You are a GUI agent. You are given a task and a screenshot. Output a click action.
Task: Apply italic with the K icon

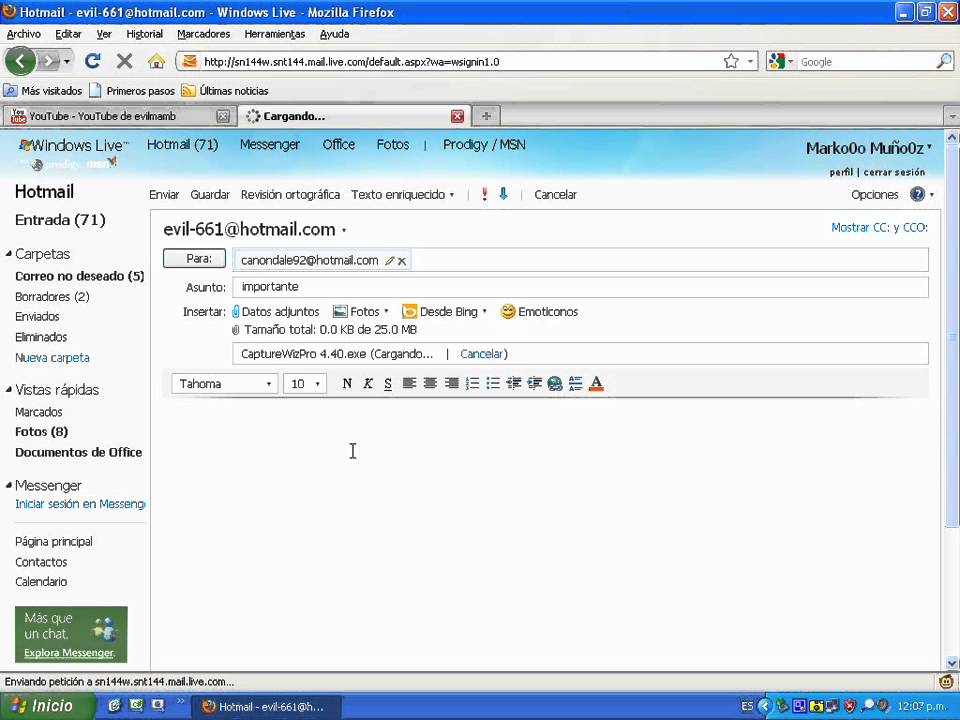pyautogui.click(x=367, y=383)
